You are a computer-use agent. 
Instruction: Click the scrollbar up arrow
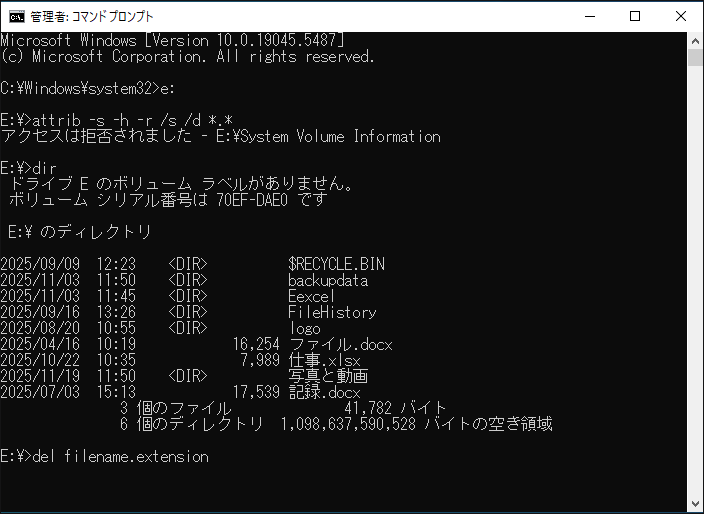(x=695, y=41)
